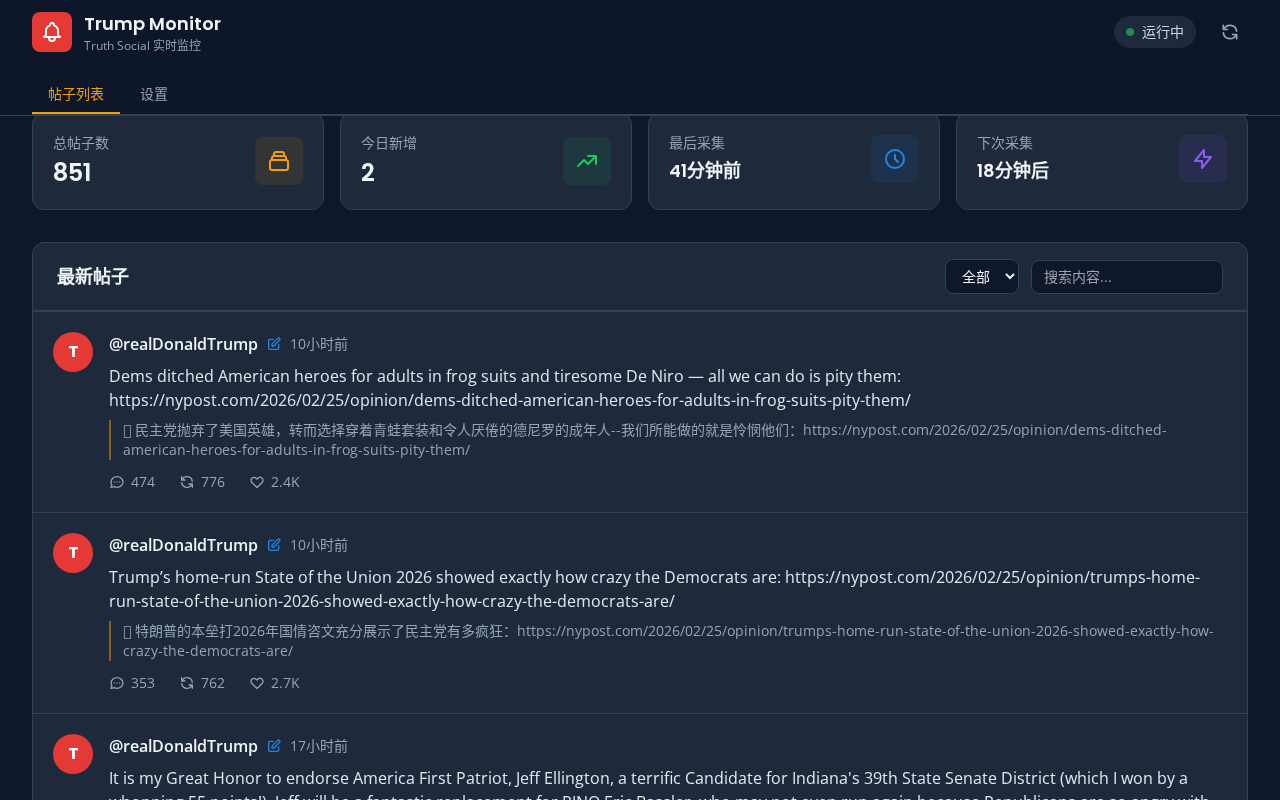
Task: Click the Truth Social 实时监控 subtitle
Action: (142, 46)
